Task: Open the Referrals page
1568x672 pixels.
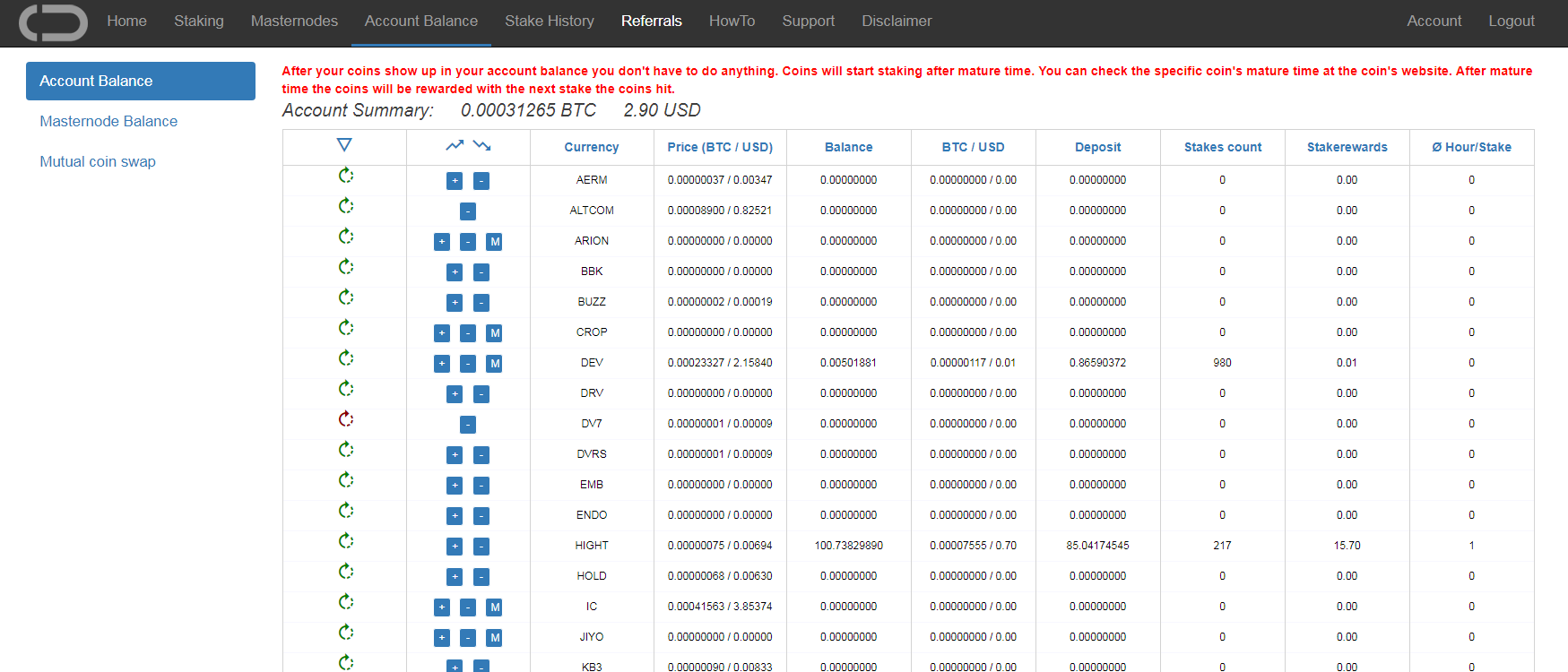Action: (652, 22)
